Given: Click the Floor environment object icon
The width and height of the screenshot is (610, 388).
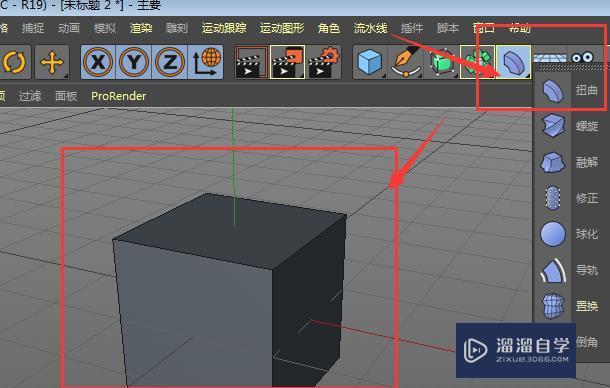Looking at the screenshot, I should tap(550, 58).
